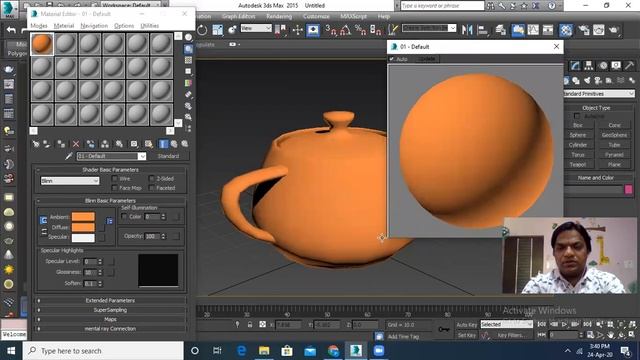Screen dimensions: 640x360
Task: Open the Material menu in Material Editor
Action: tap(64, 26)
